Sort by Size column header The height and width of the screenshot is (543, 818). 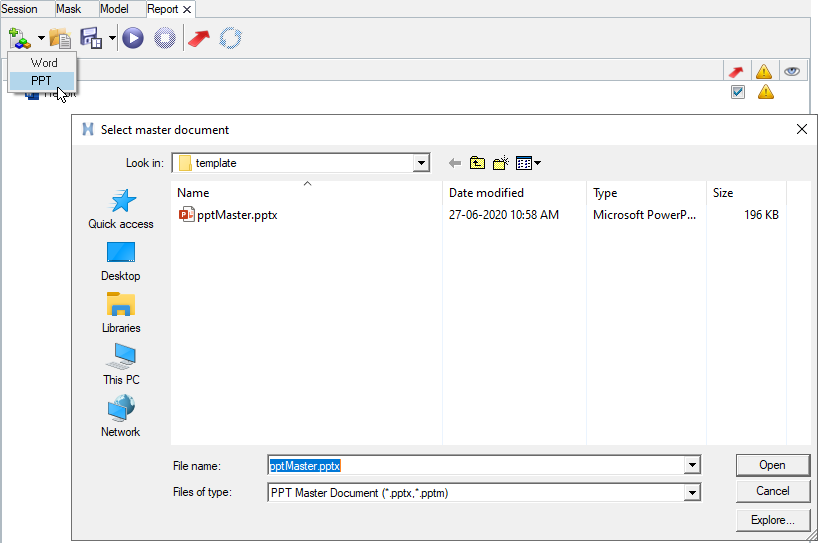coord(746,192)
